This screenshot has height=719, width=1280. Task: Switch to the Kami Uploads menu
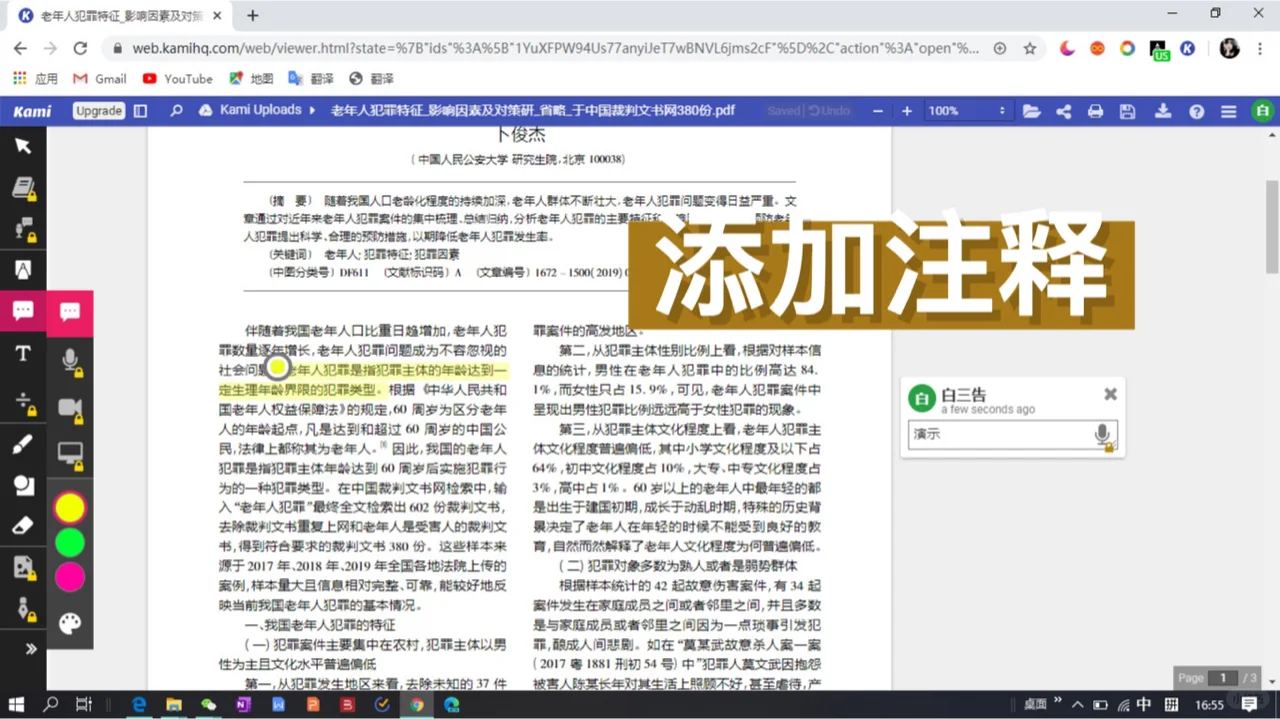coord(260,110)
